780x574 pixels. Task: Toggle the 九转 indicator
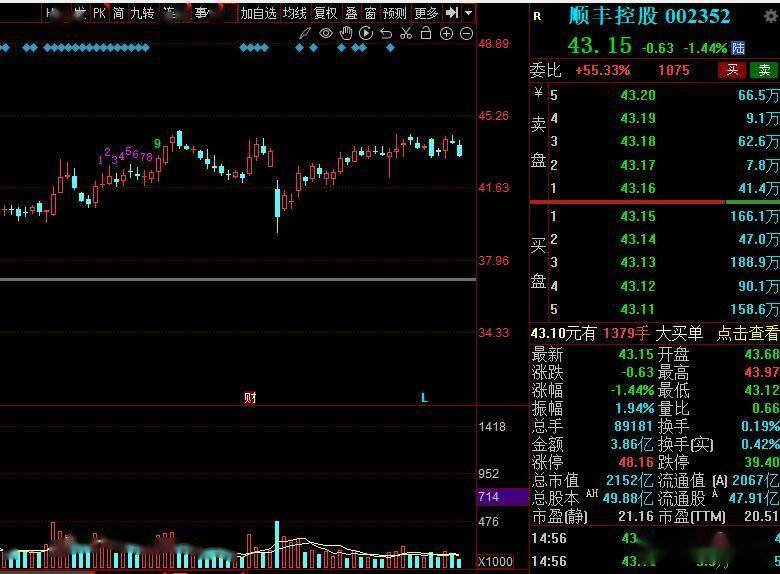coord(142,13)
